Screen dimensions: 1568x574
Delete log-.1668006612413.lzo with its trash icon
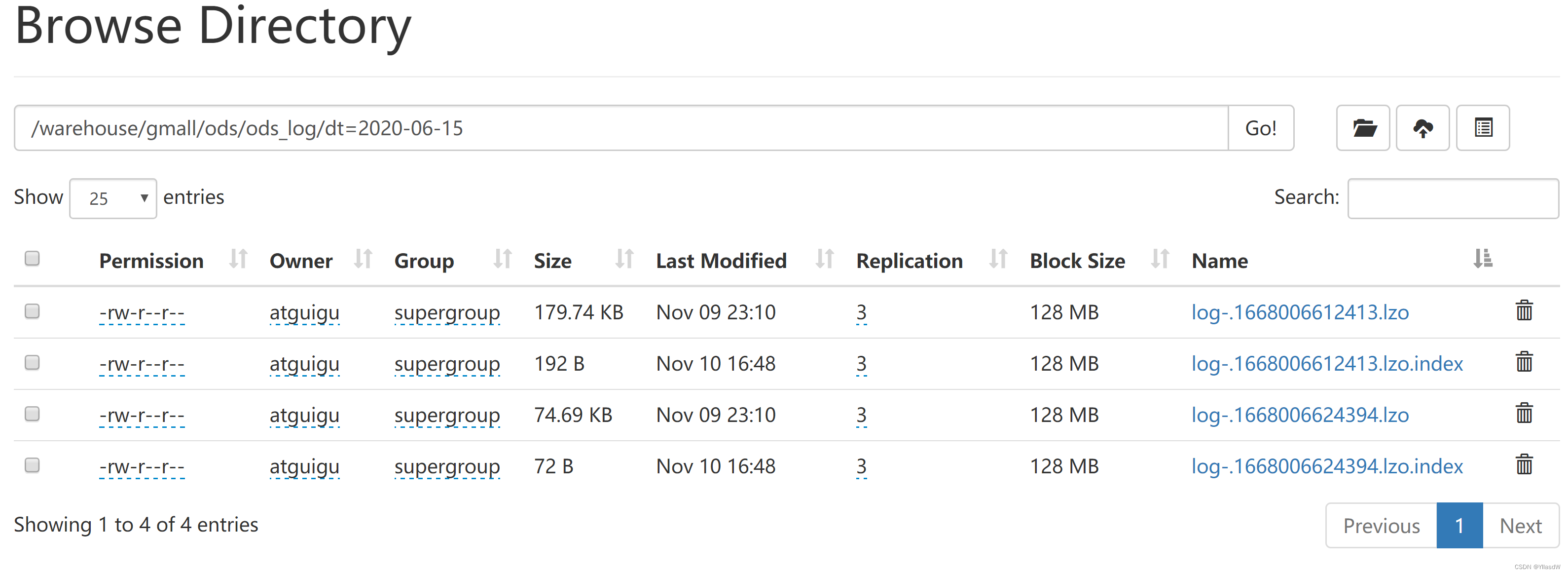[x=1524, y=311]
